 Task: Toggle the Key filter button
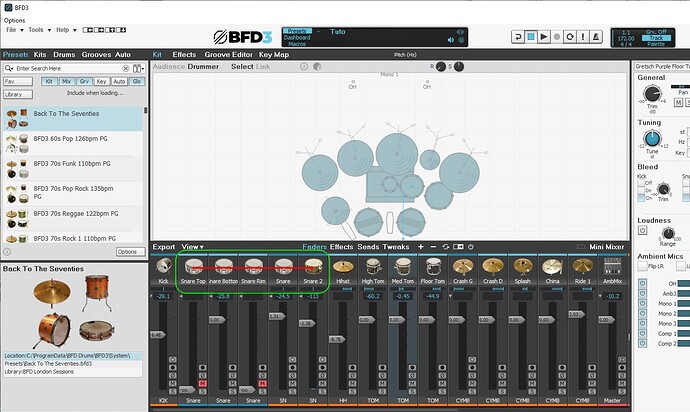[x=102, y=81]
